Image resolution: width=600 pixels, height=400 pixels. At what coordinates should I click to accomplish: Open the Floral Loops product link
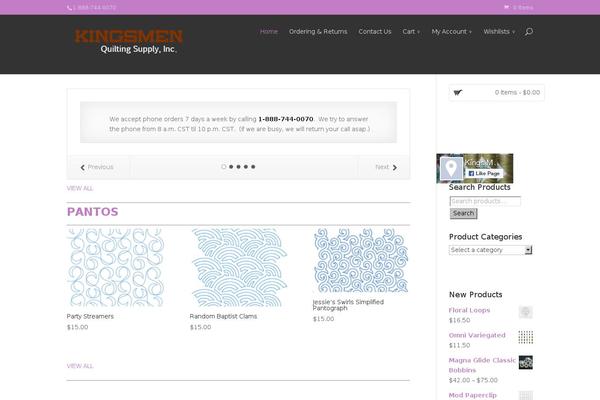469,310
